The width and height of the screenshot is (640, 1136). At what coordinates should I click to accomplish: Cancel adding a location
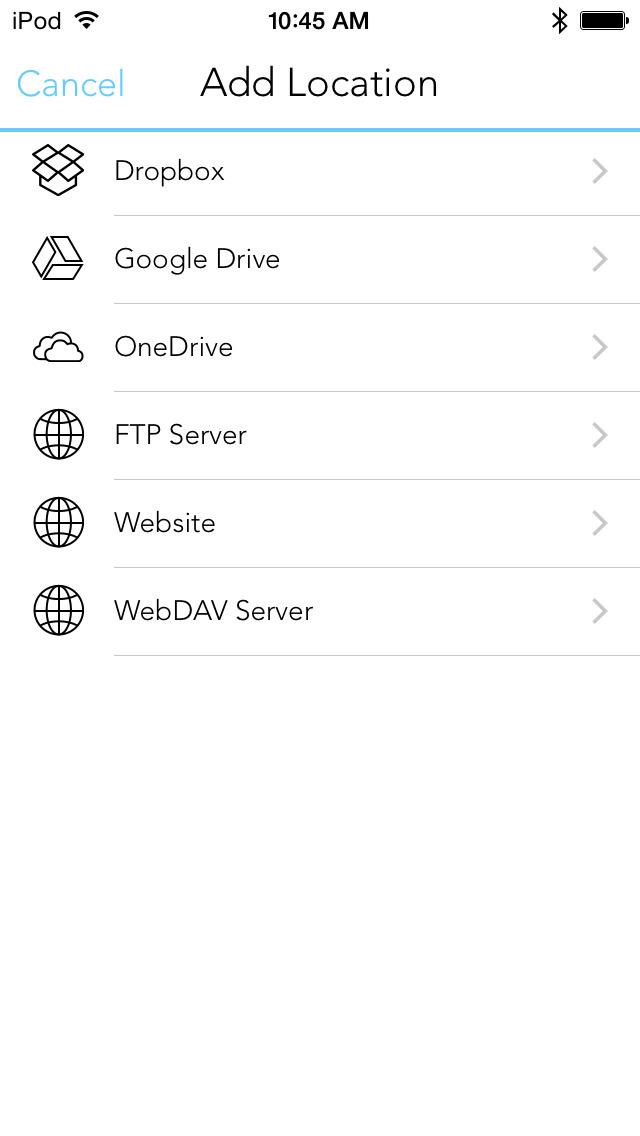(70, 84)
